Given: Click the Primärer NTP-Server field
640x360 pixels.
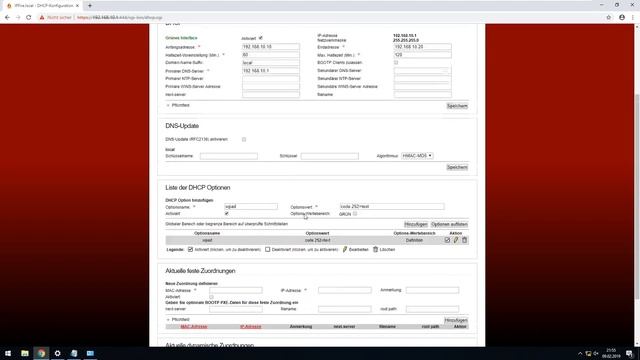Looking at the screenshot, I should coord(271,78).
